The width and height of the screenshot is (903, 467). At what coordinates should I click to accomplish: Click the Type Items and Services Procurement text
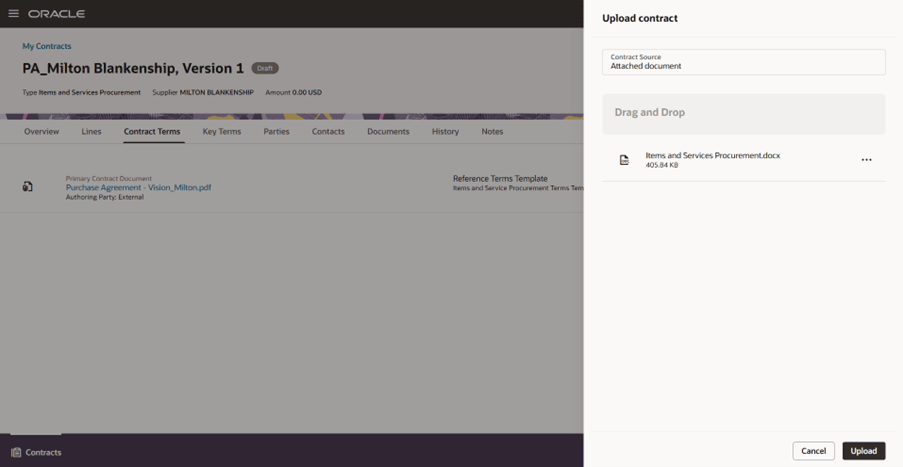81,92
